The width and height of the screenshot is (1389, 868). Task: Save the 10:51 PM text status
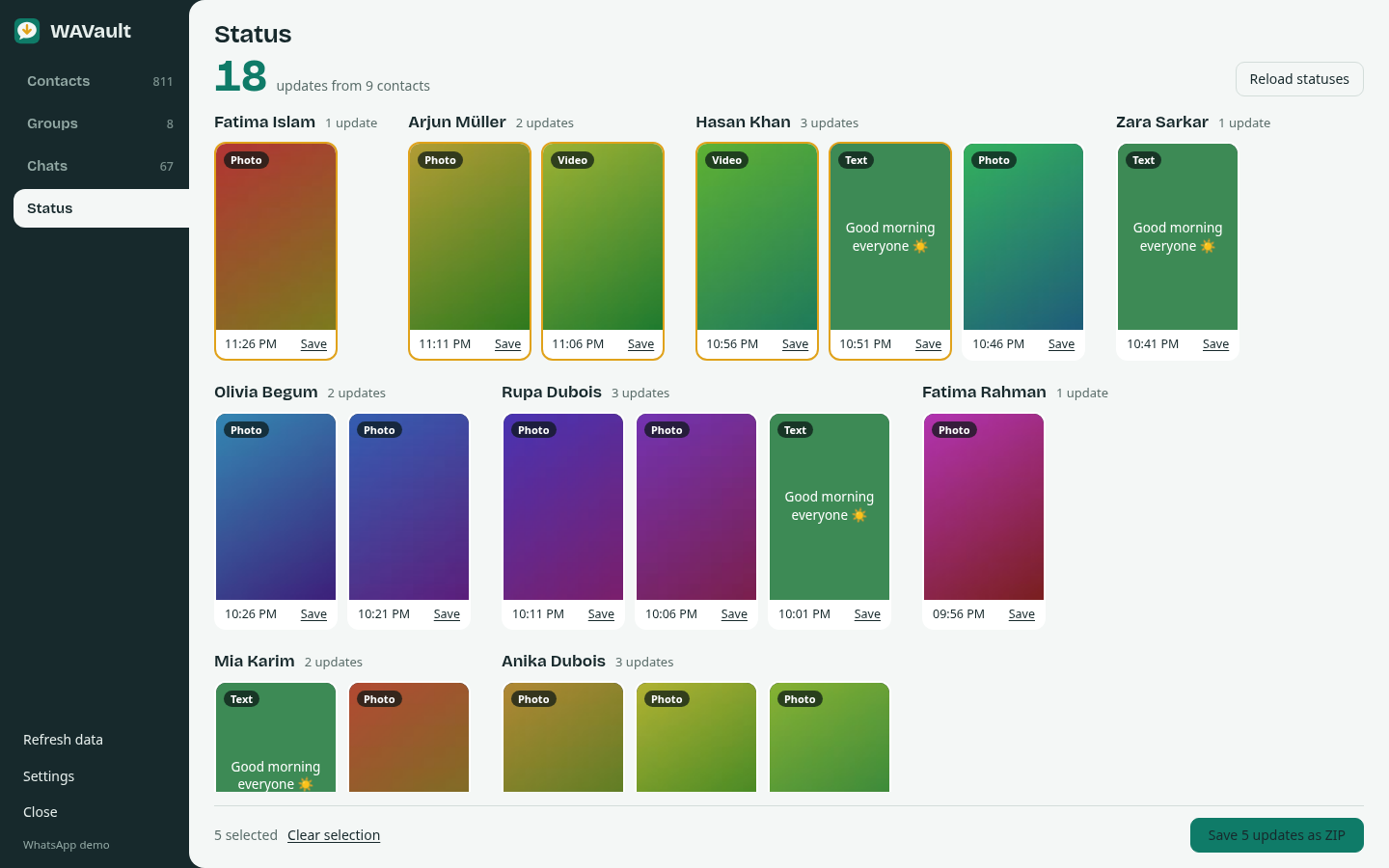pyautogui.click(x=928, y=344)
